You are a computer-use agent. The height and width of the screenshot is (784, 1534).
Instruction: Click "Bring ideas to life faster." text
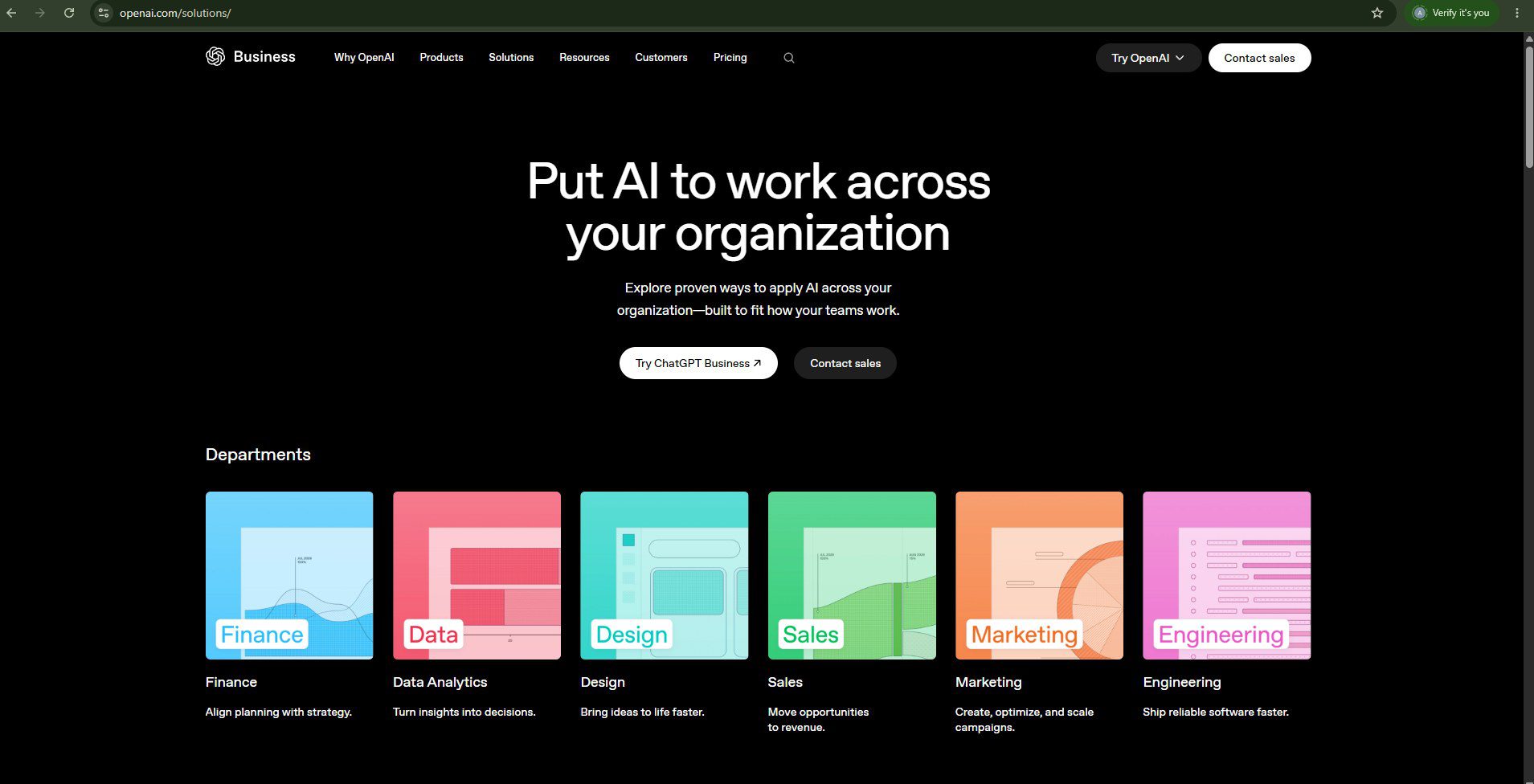pos(643,712)
